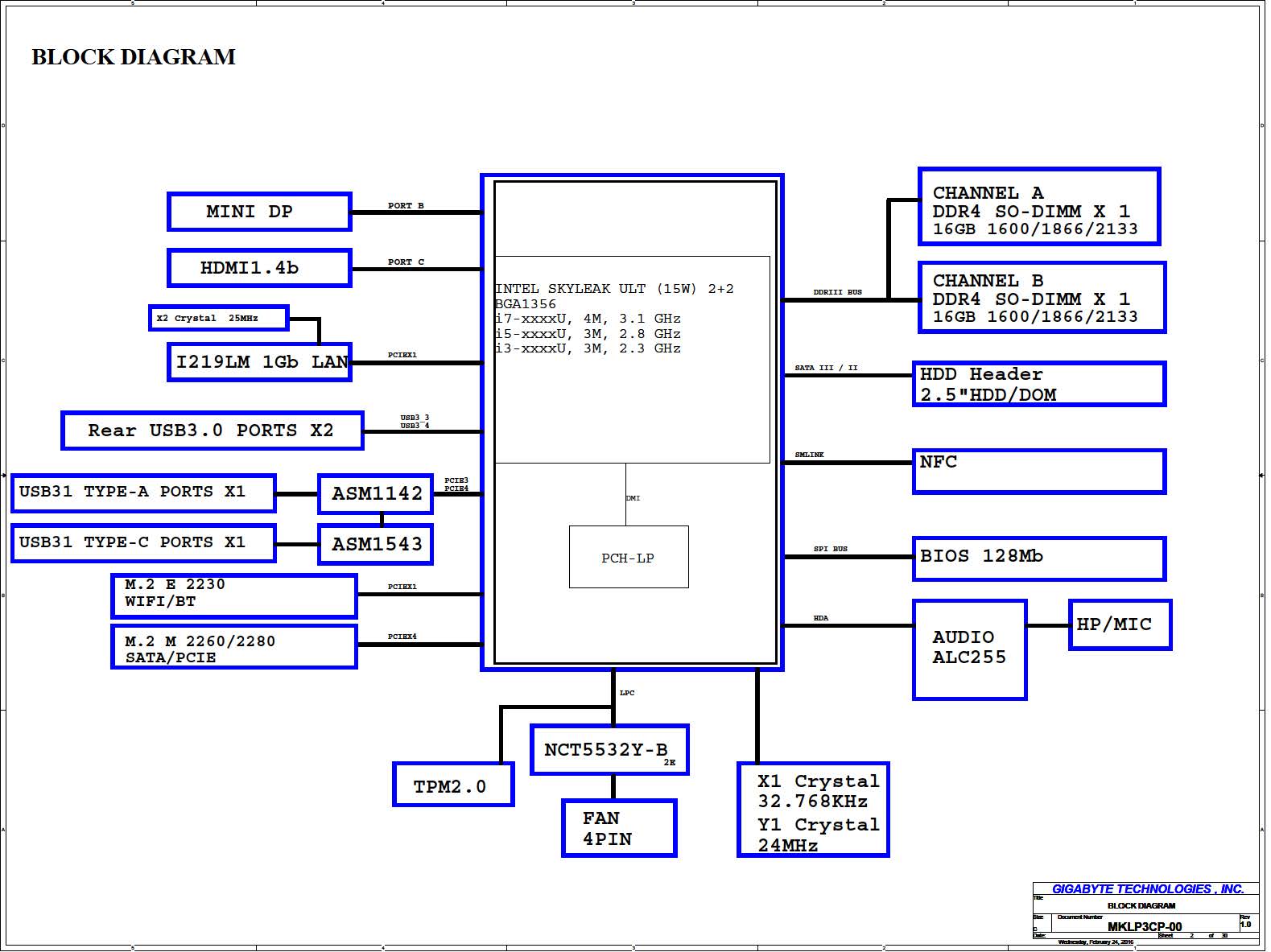Click the SATA III / II label
Viewport: 1271px width, 952px height.
pos(827,368)
